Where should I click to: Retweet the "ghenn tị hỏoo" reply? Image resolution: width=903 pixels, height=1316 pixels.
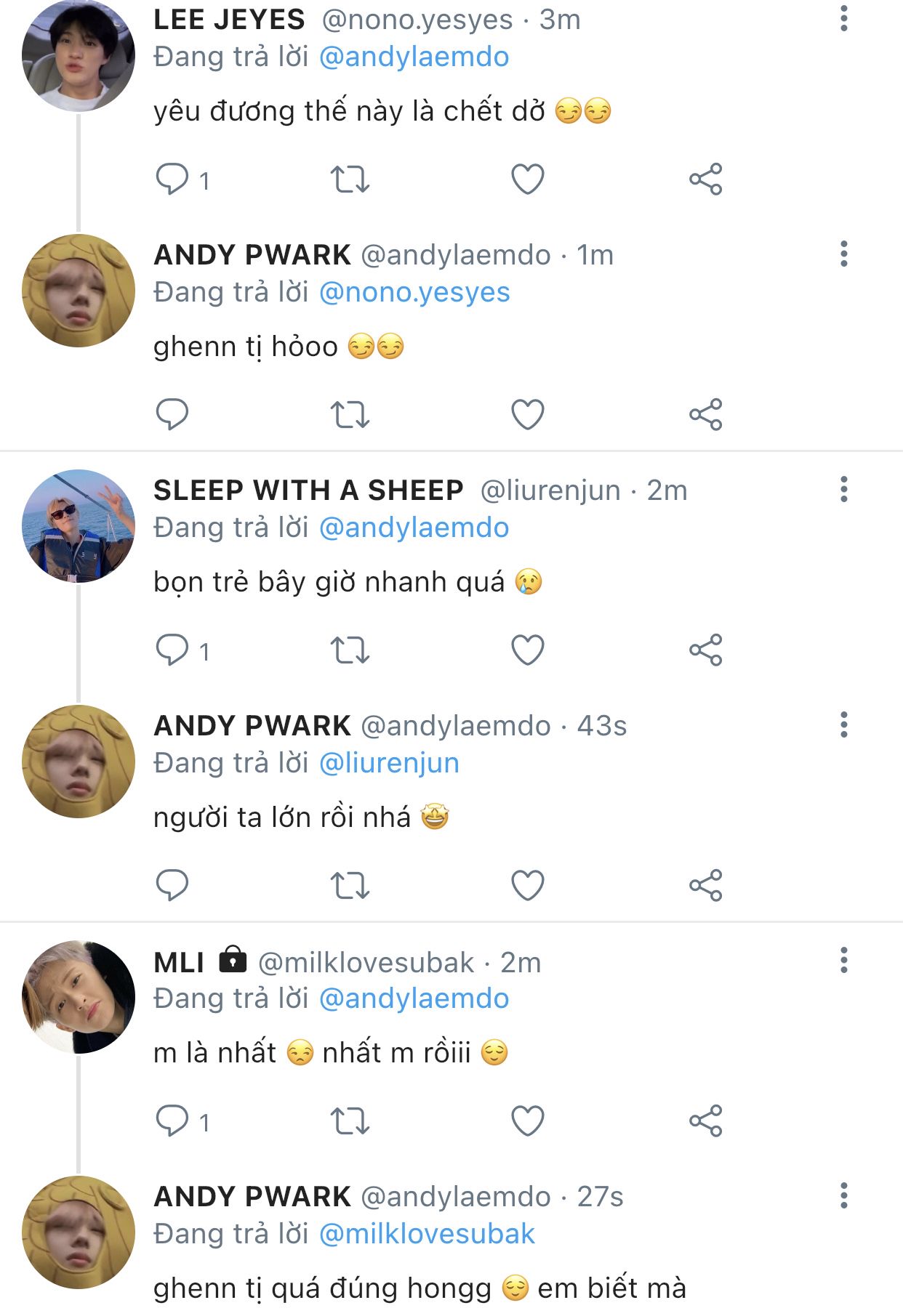[350, 414]
